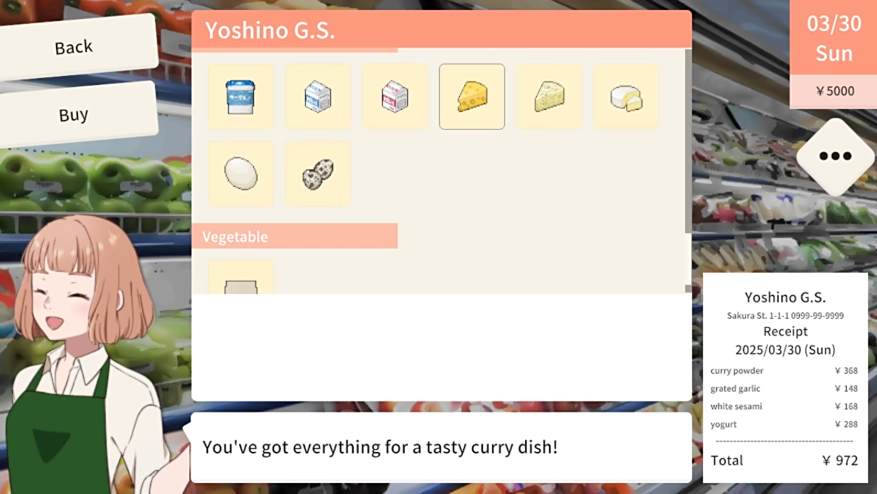
Task: Select the white egg item
Action: pyautogui.click(x=241, y=174)
